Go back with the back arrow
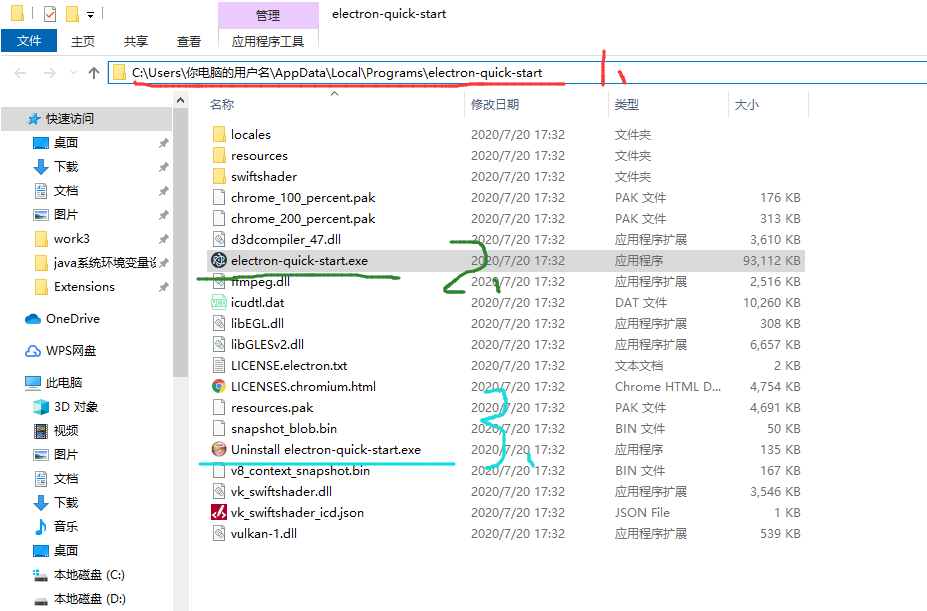The width and height of the screenshot is (927, 611). point(20,73)
